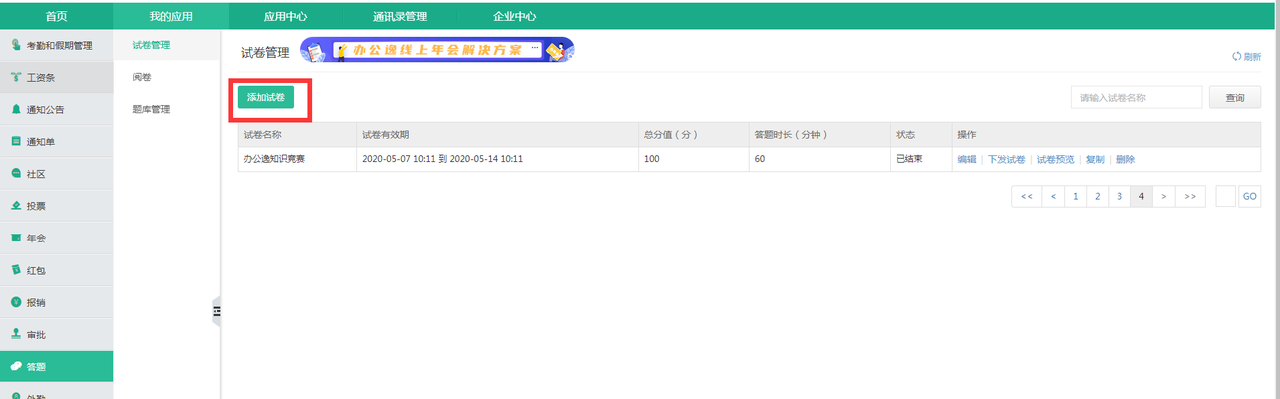Viewport: 1280px width, 399px height.
Task: Click the page number input before GO
Action: tap(1225, 196)
